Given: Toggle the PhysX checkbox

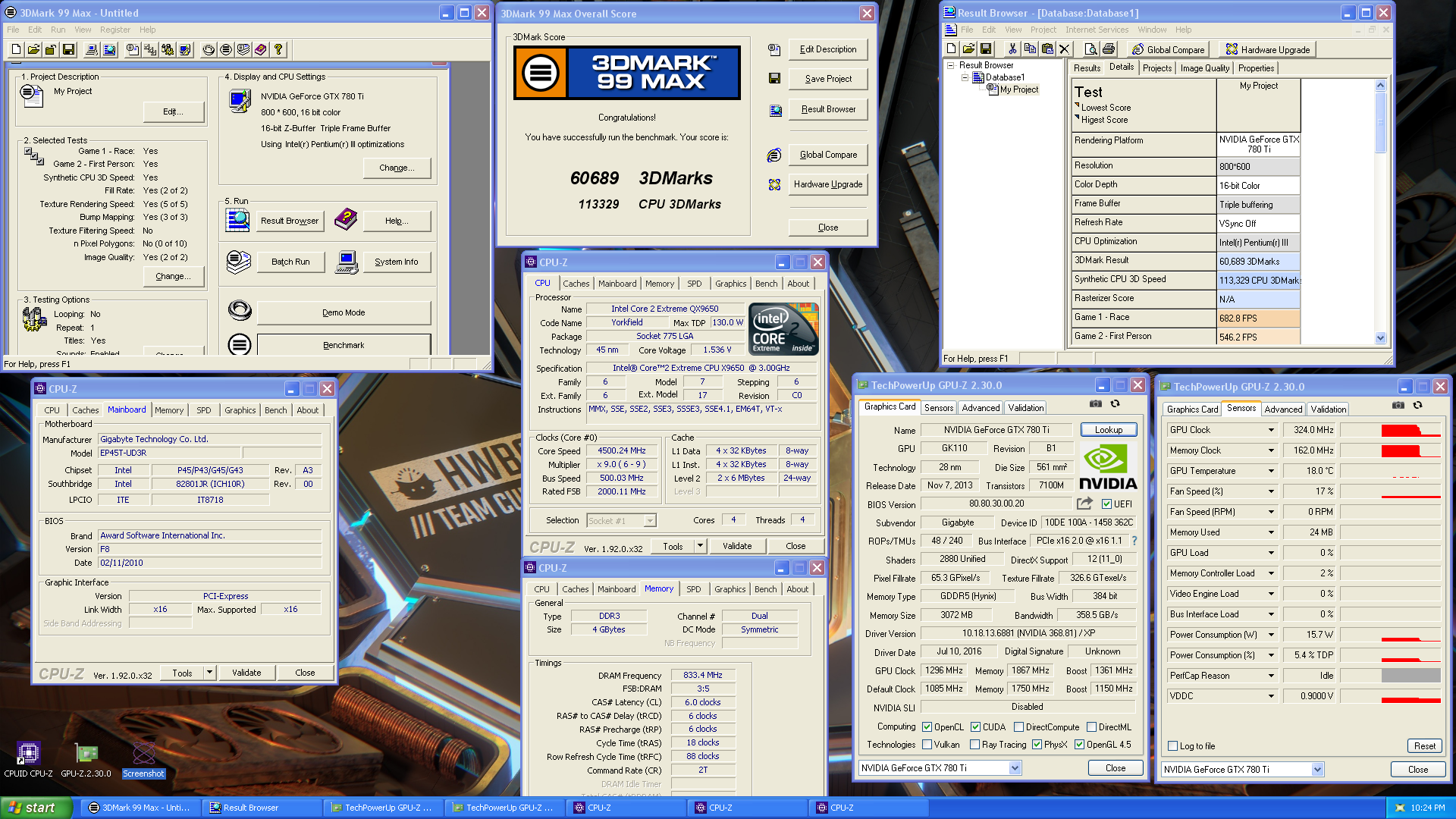Looking at the screenshot, I should tap(1037, 745).
